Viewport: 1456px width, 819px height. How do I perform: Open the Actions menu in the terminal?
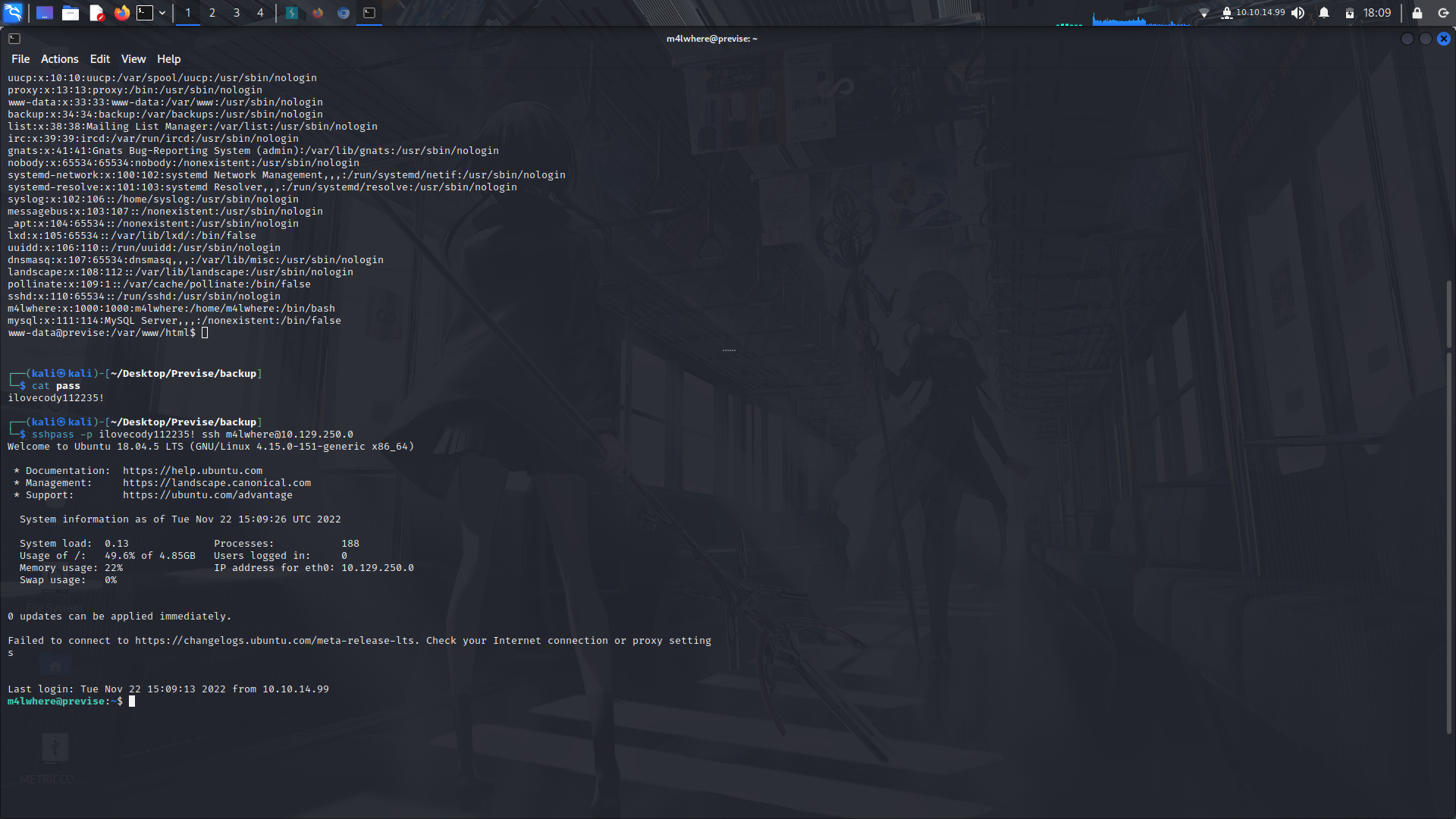click(x=59, y=58)
